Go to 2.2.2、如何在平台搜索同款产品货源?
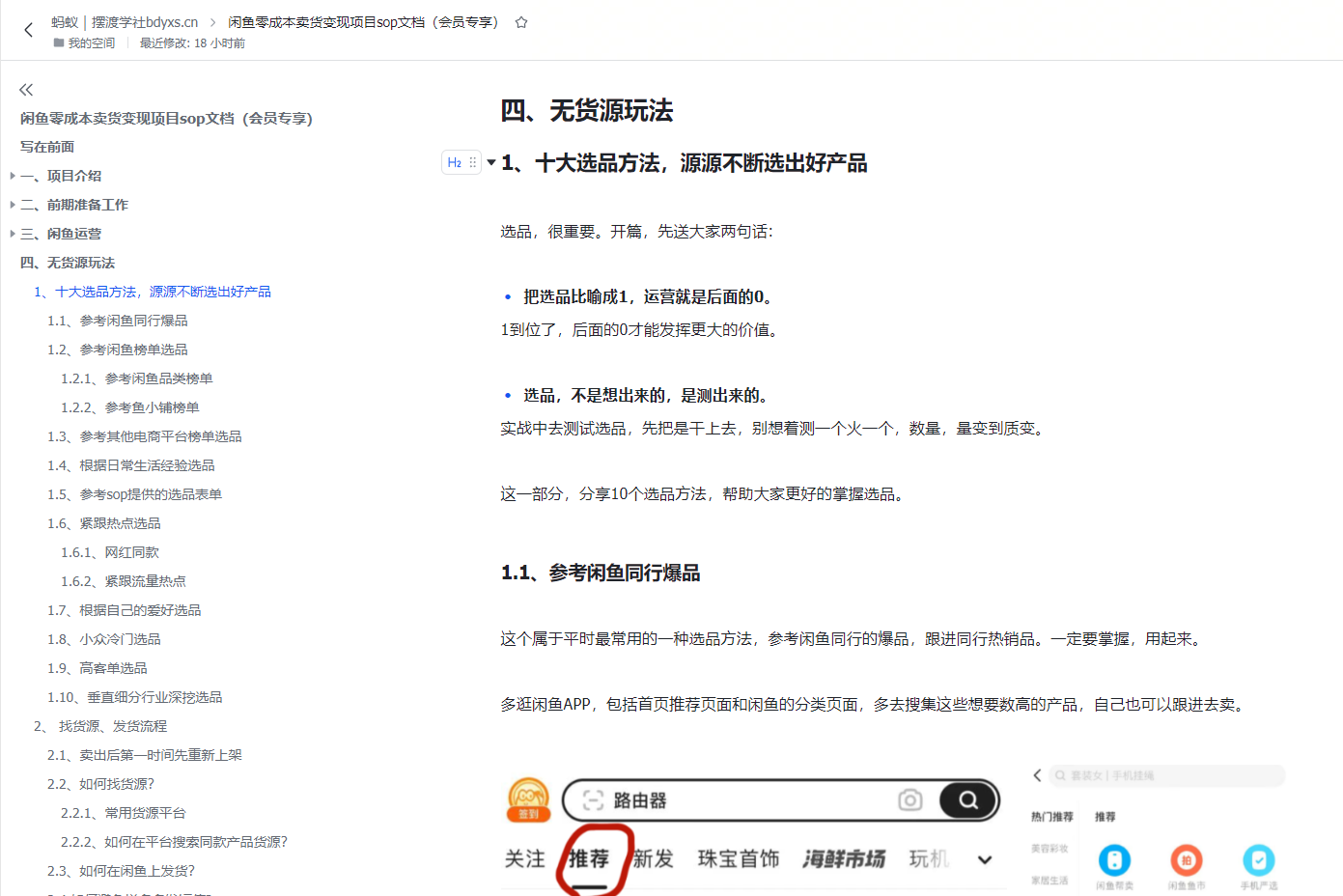The image size is (1343, 896). tap(175, 842)
